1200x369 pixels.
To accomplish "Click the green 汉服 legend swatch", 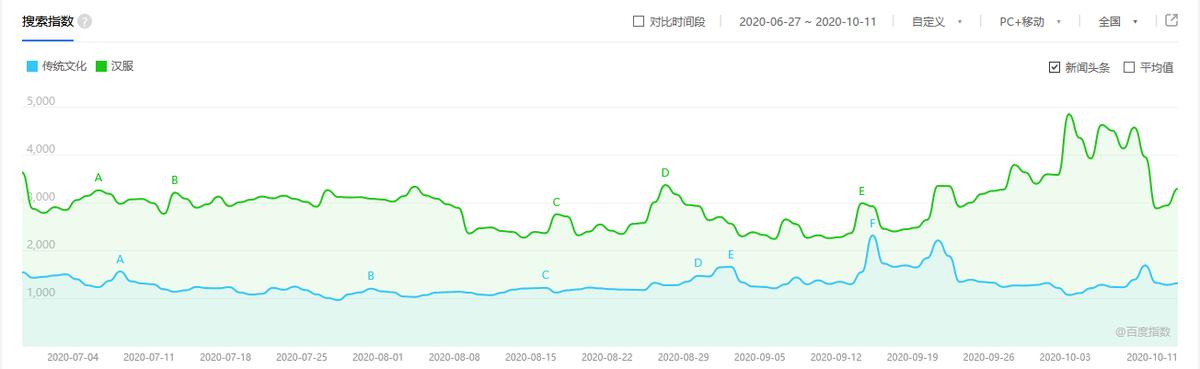I will coord(102,66).
